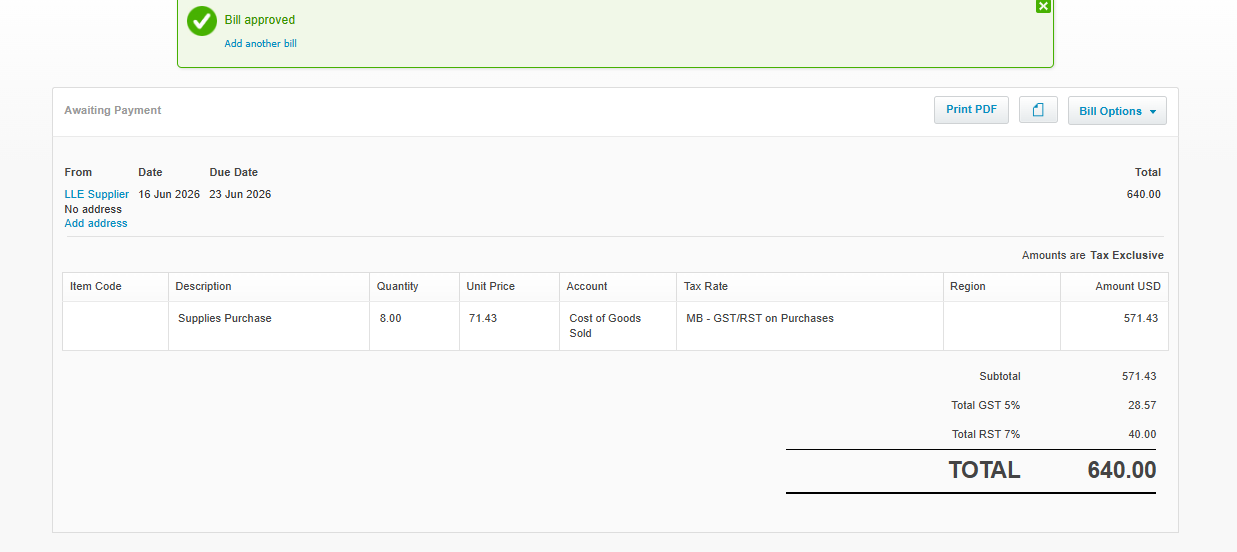Image resolution: width=1237 pixels, height=552 pixels.
Task: Click the large TOTAL label
Action: click(985, 470)
